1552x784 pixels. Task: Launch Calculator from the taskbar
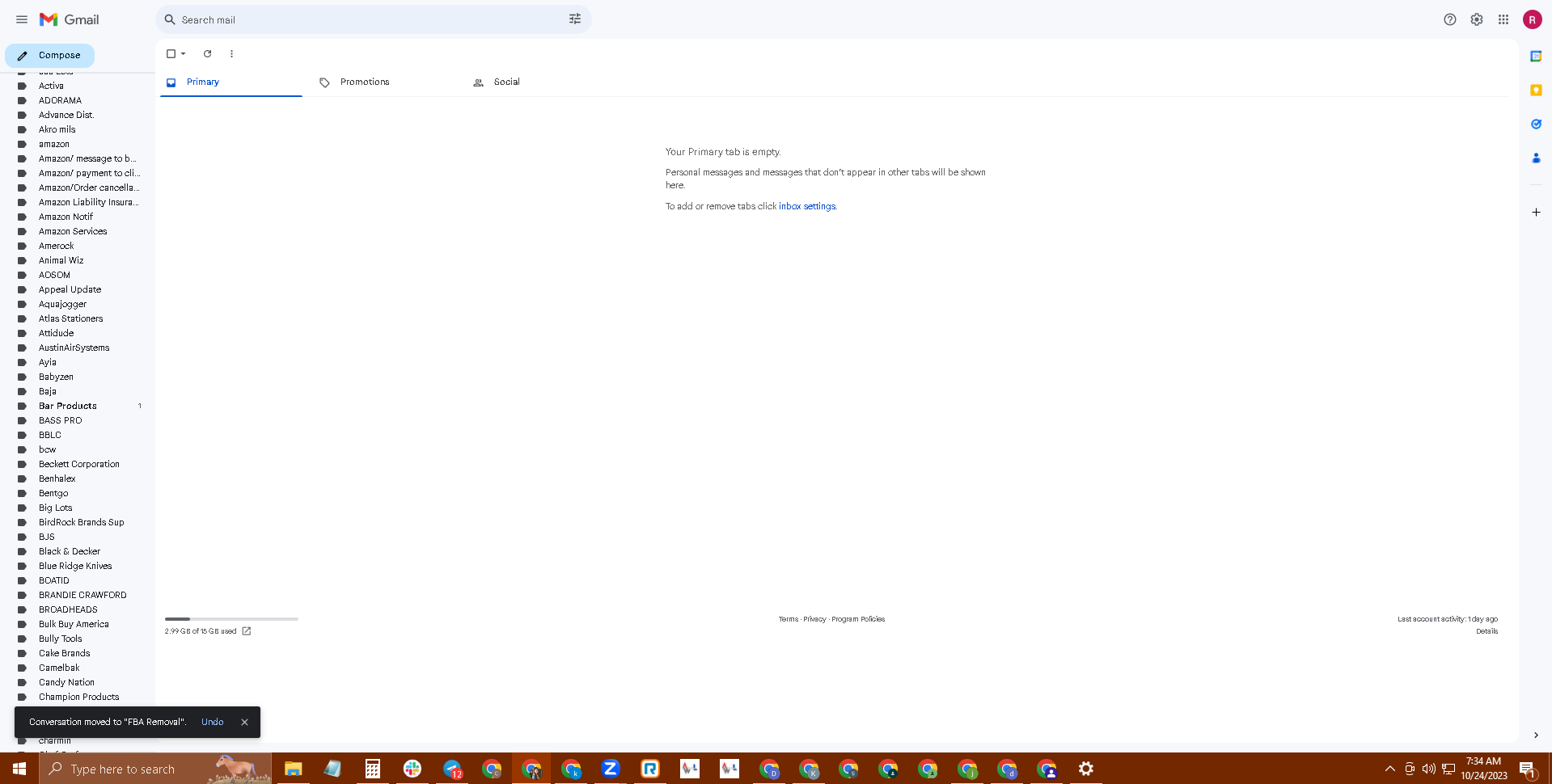[372, 769]
